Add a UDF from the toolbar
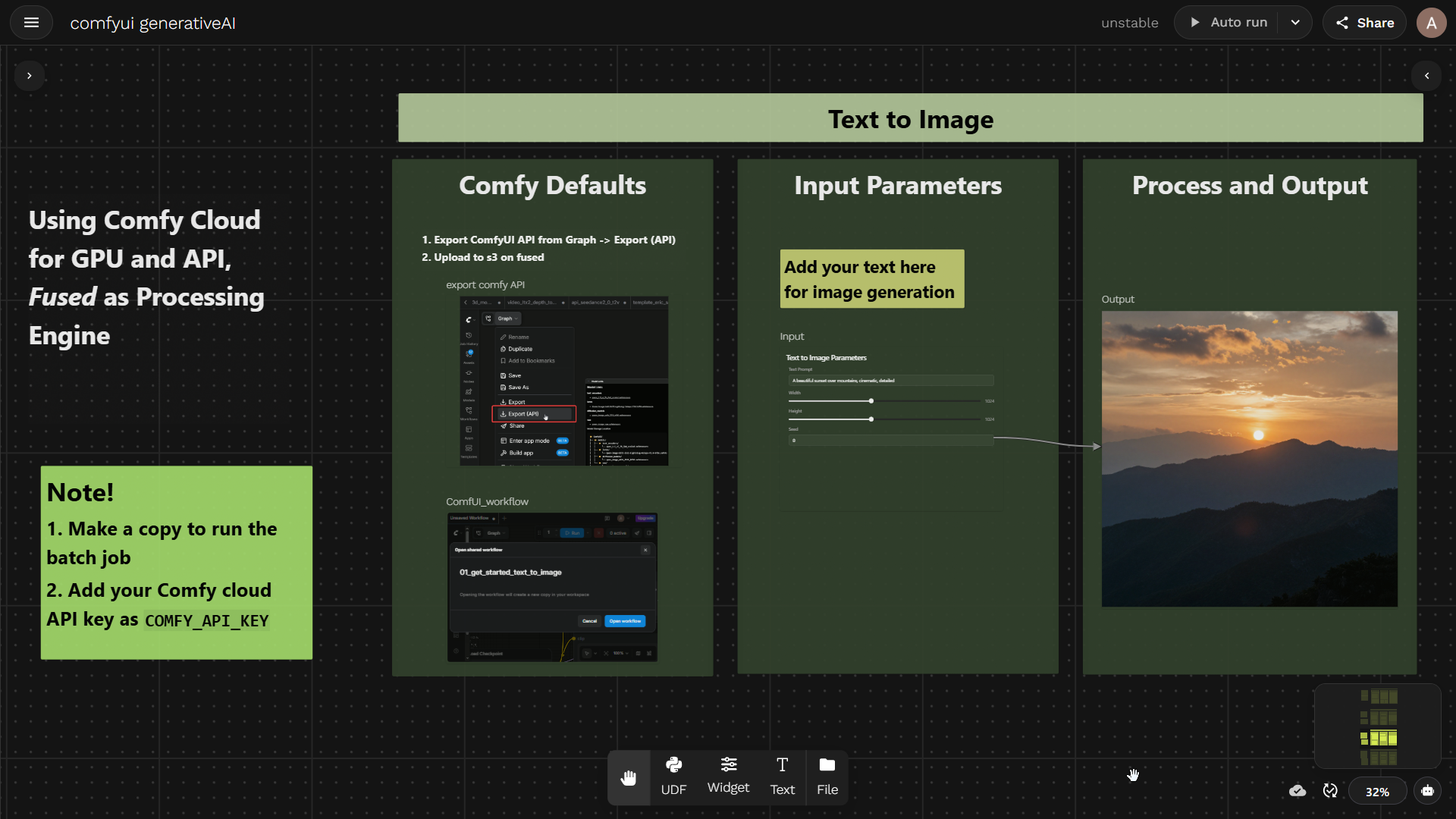 point(673,777)
